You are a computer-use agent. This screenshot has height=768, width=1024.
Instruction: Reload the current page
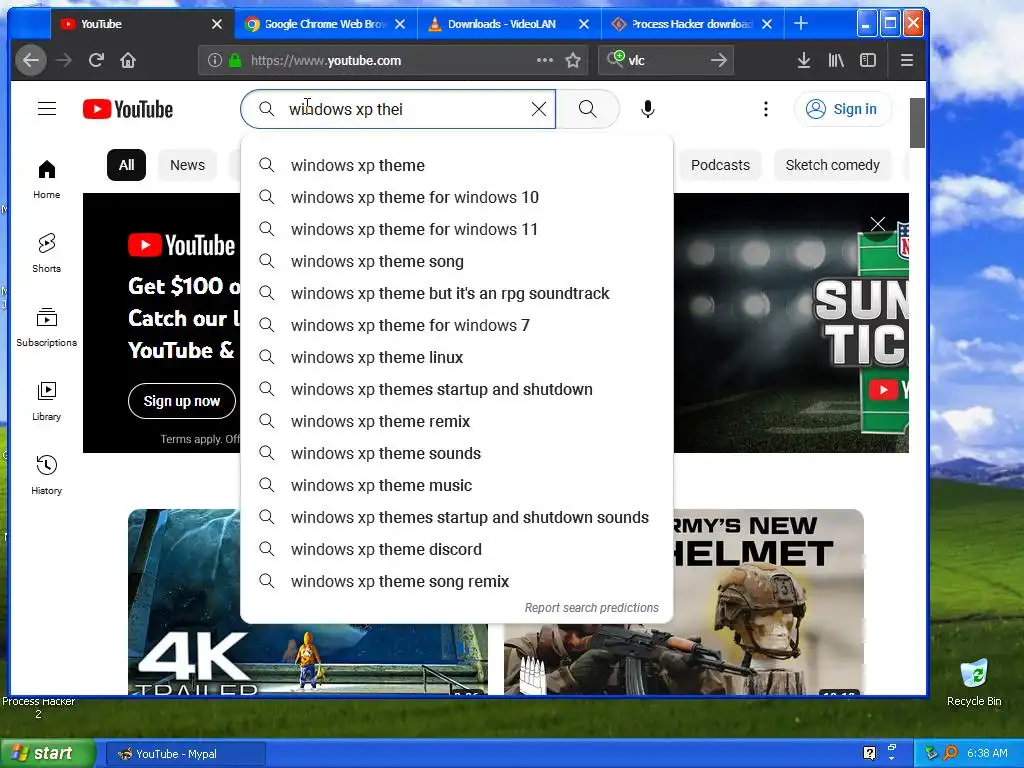(96, 61)
